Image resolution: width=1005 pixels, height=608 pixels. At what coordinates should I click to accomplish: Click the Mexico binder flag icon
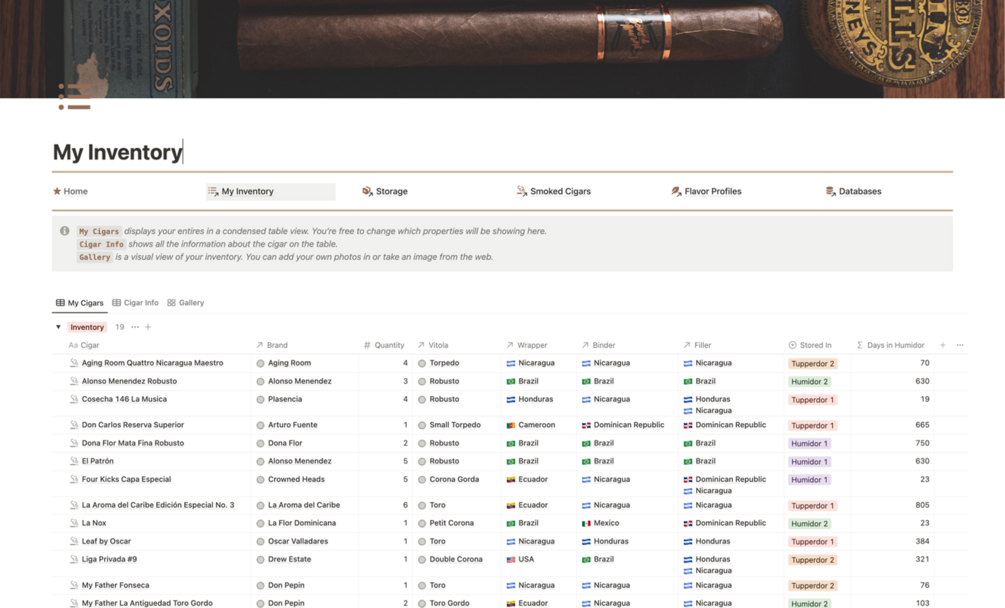tap(586, 523)
